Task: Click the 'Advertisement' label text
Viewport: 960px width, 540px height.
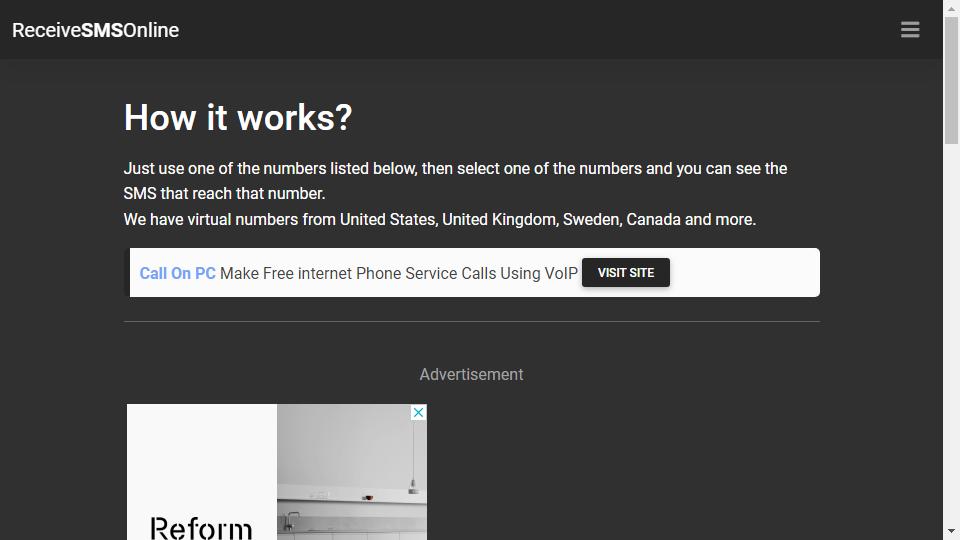Action: coord(471,375)
